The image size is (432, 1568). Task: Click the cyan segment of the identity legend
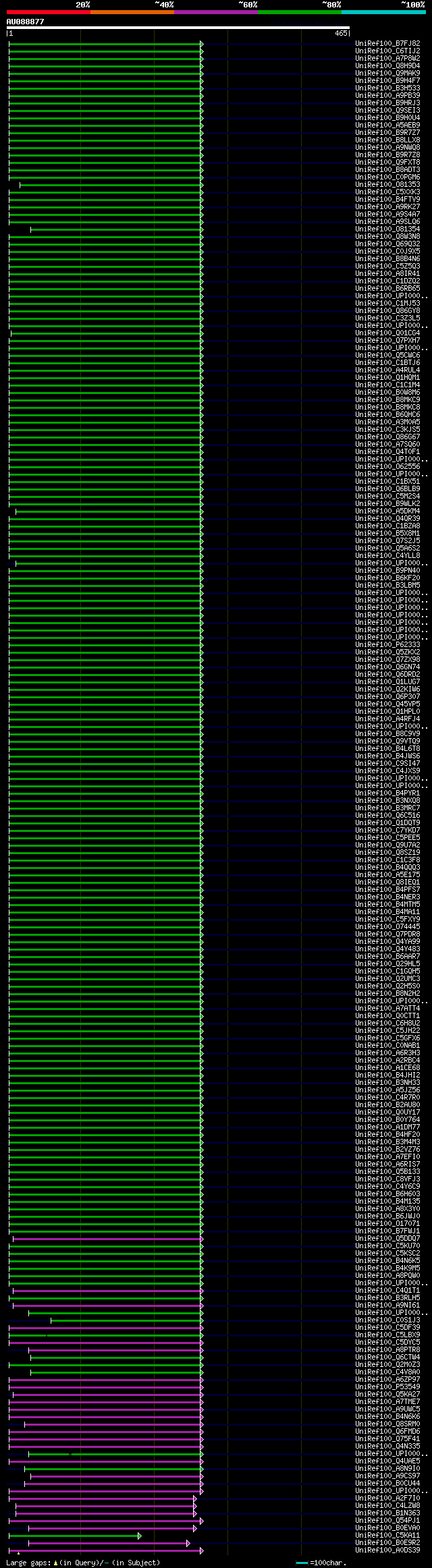(x=383, y=12)
